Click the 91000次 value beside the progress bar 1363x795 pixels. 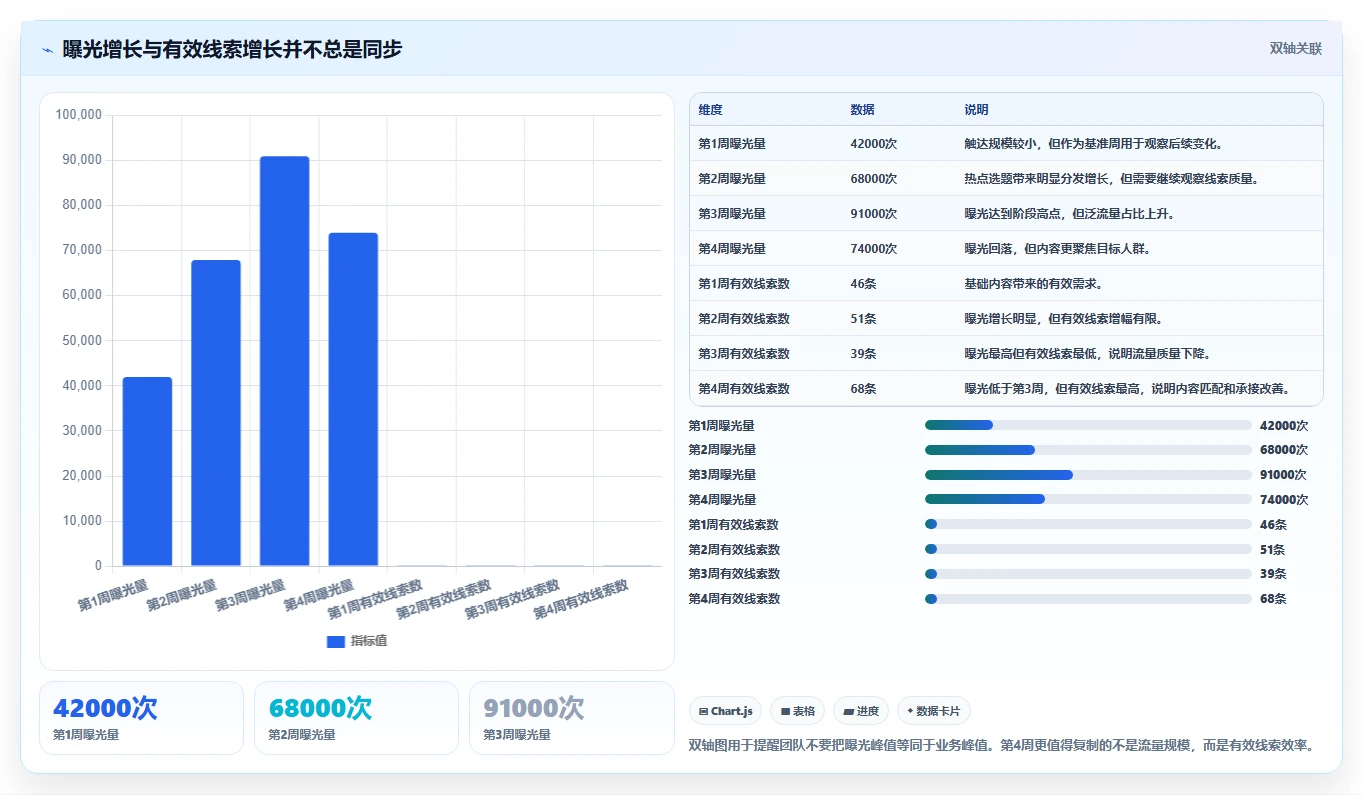pos(1283,475)
